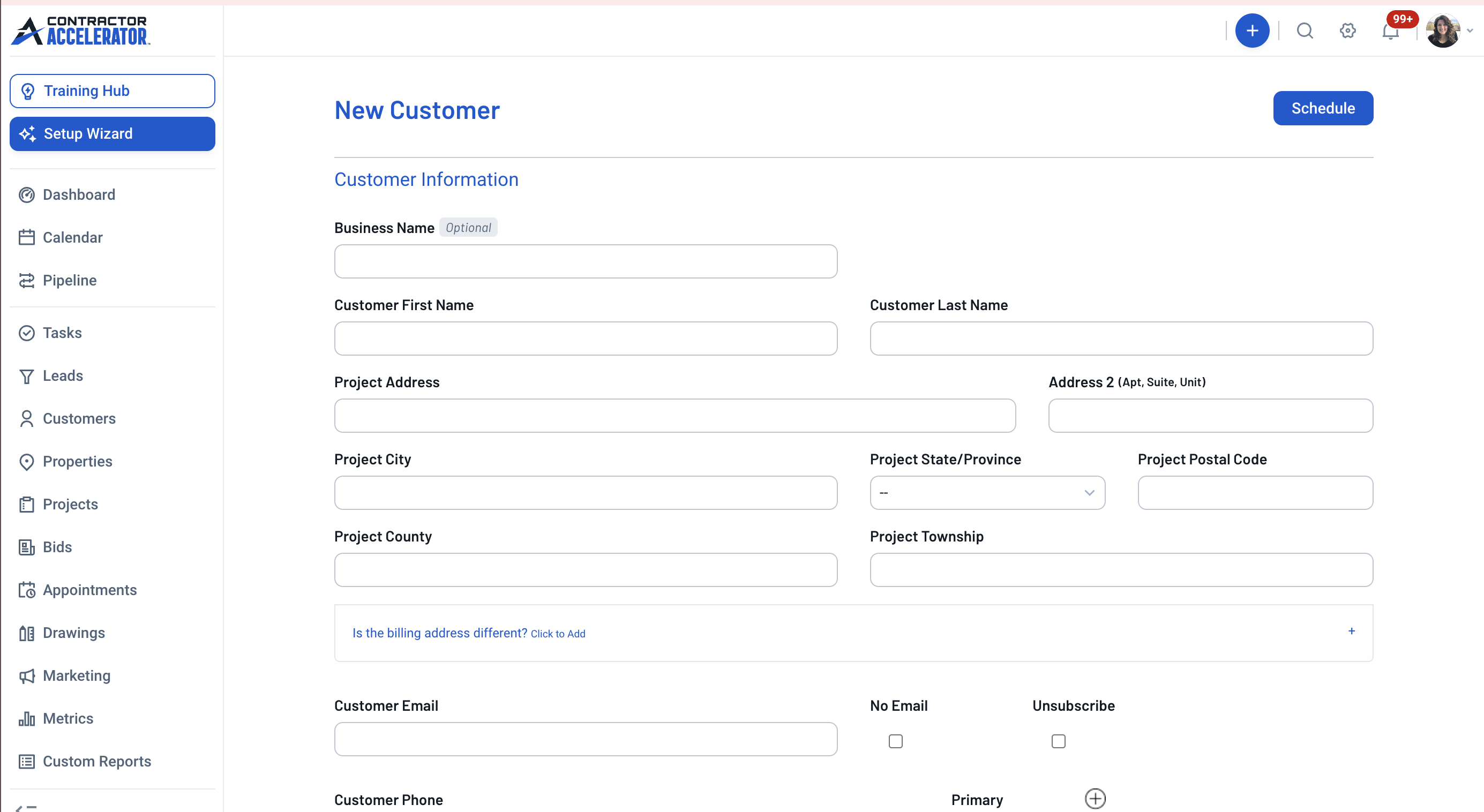Screen dimensions: 1484x812
Task: Open settings via the gear icon
Action: pos(1347,31)
